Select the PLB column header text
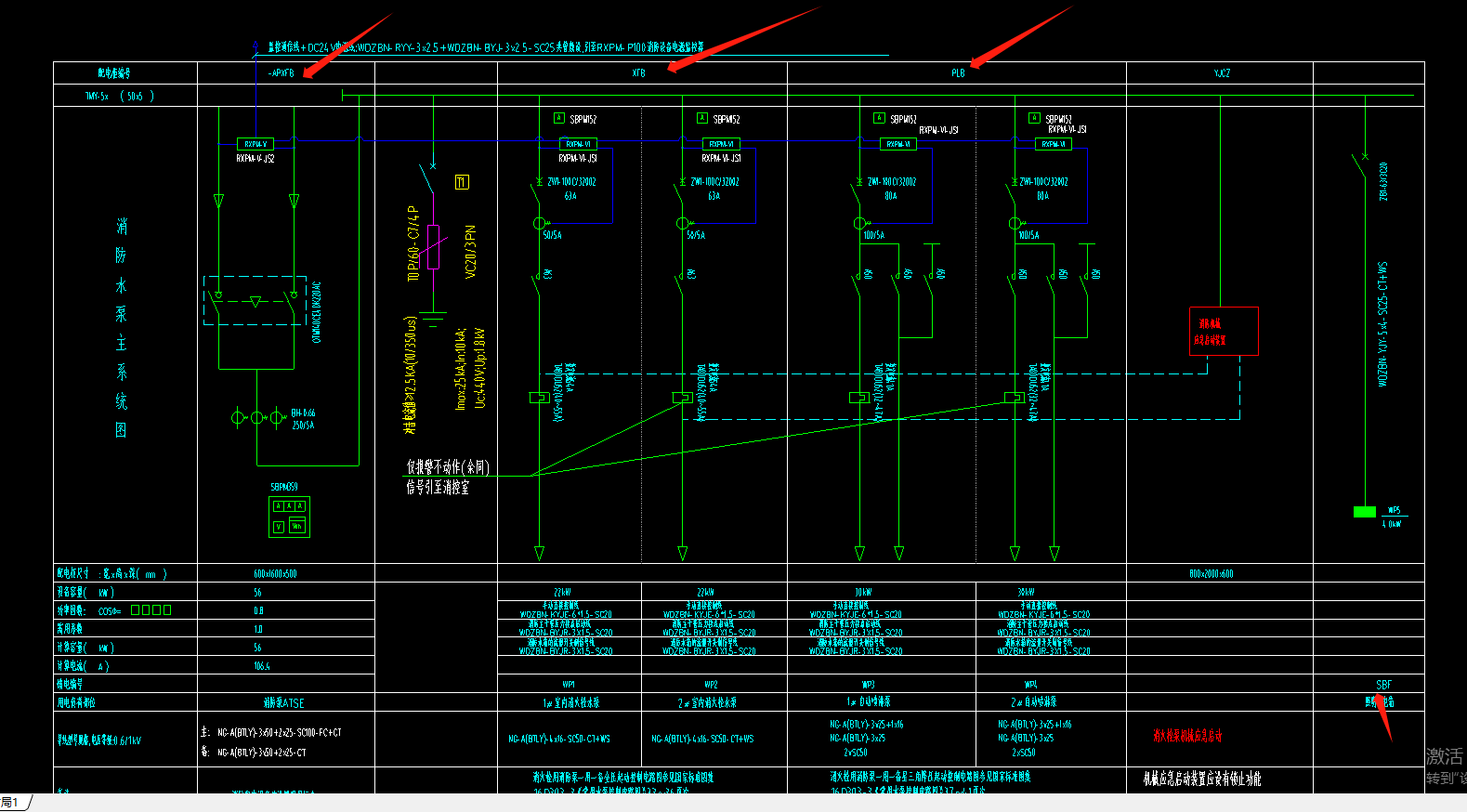Image resolution: width=1467 pixels, height=812 pixels. coord(958,73)
